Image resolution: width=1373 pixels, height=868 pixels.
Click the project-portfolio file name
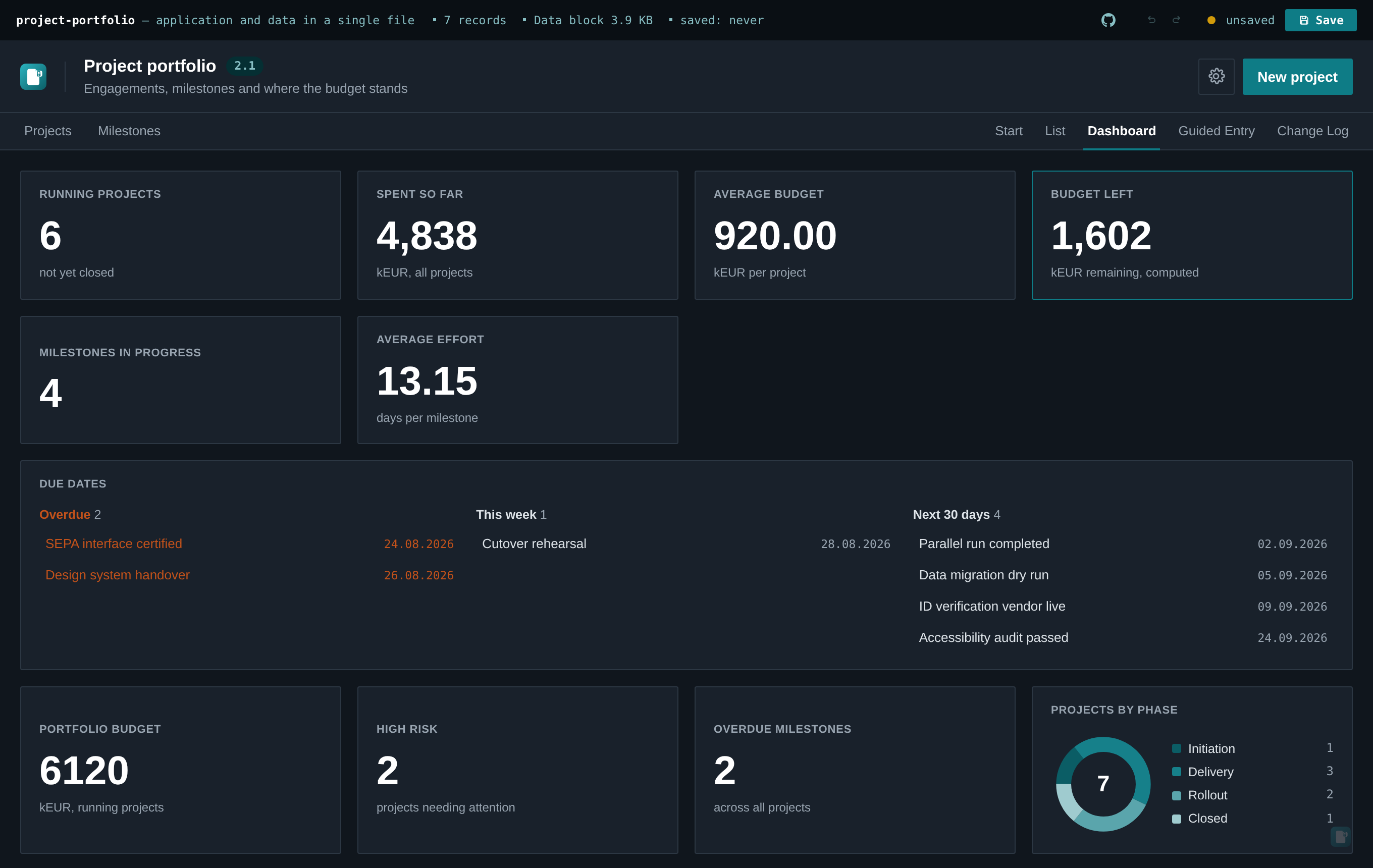click(x=75, y=21)
